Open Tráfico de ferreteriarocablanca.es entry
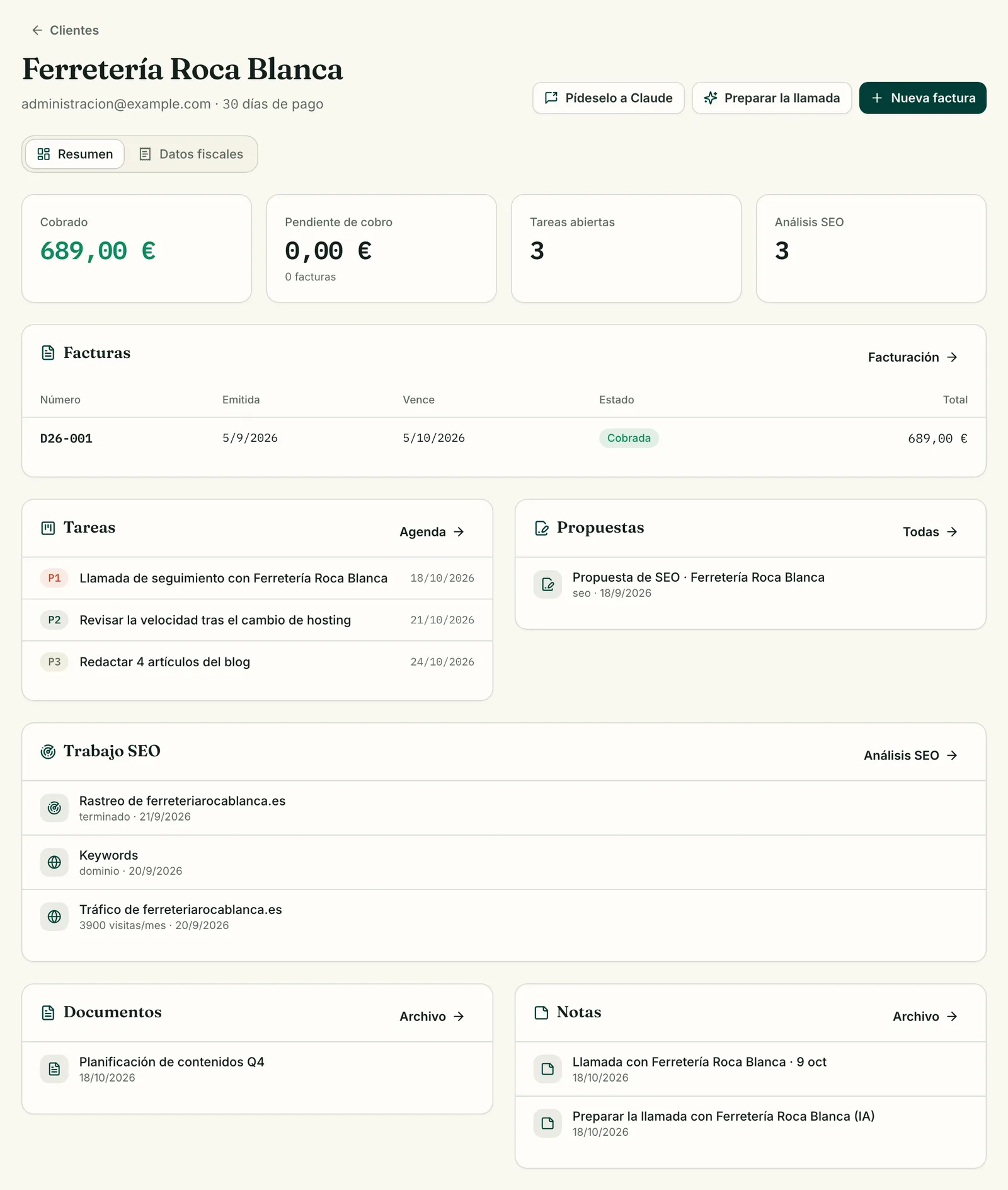 (x=504, y=916)
